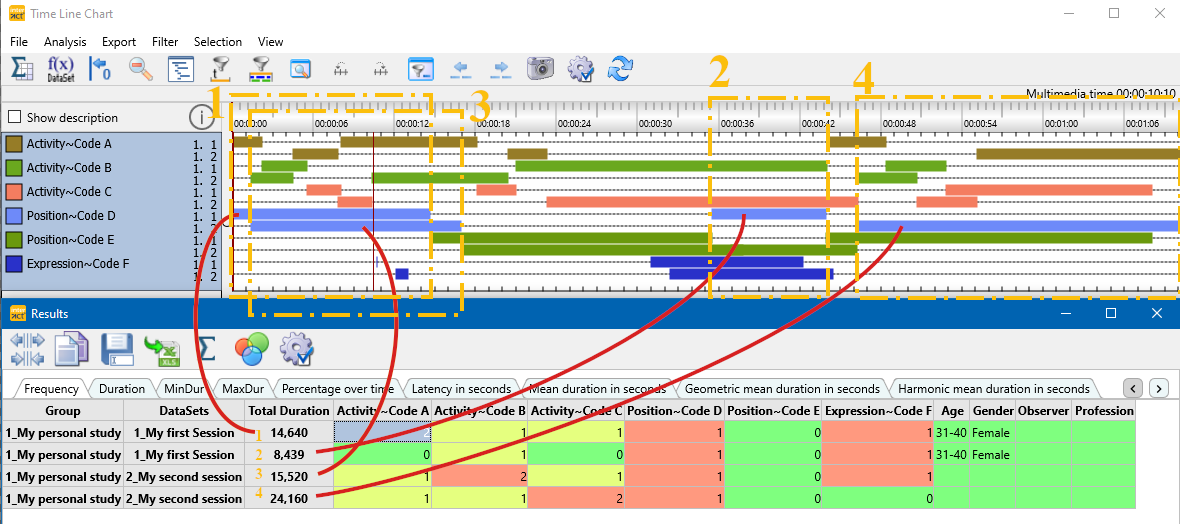Click the refresh arrows icon
The width and height of the screenshot is (1180, 524).
[621, 69]
